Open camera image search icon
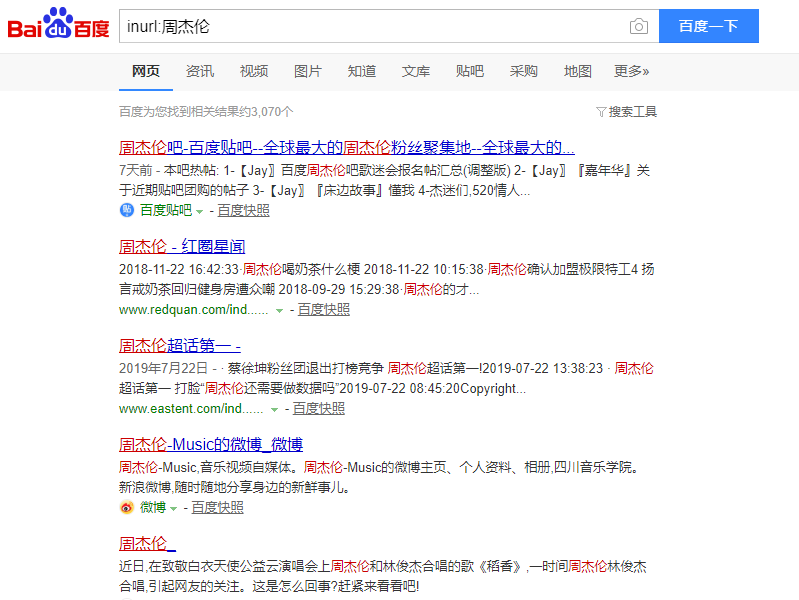This screenshot has width=799, height=600. click(x=638, y=26)
